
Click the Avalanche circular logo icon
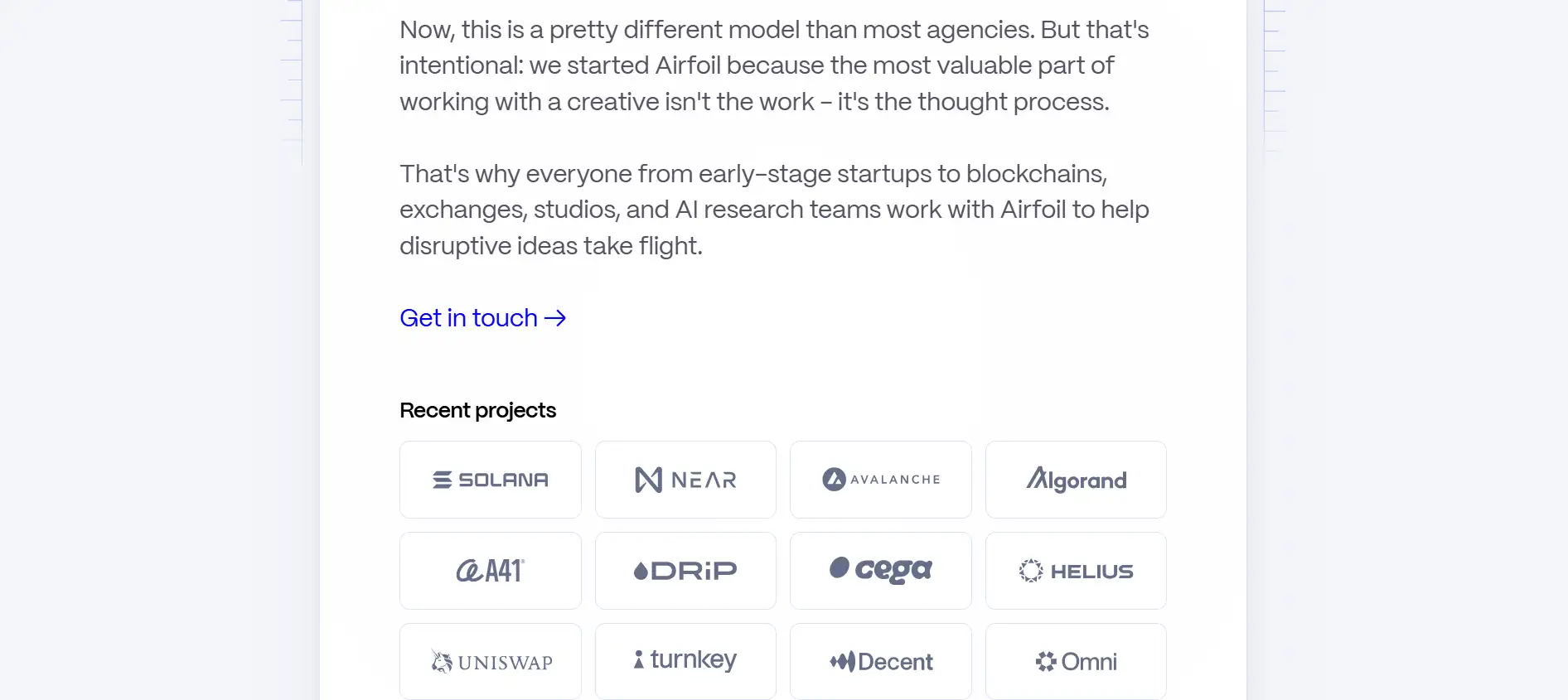[834, 480]
